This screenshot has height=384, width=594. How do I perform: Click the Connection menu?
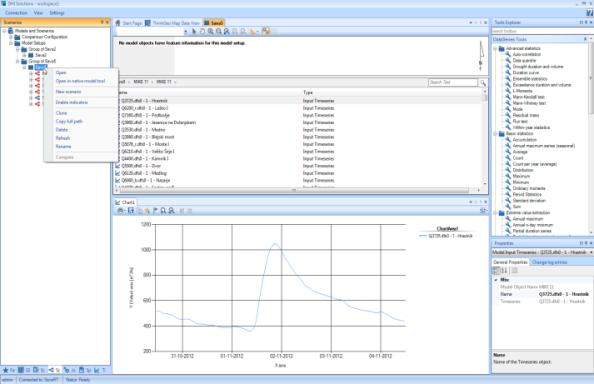16,13
